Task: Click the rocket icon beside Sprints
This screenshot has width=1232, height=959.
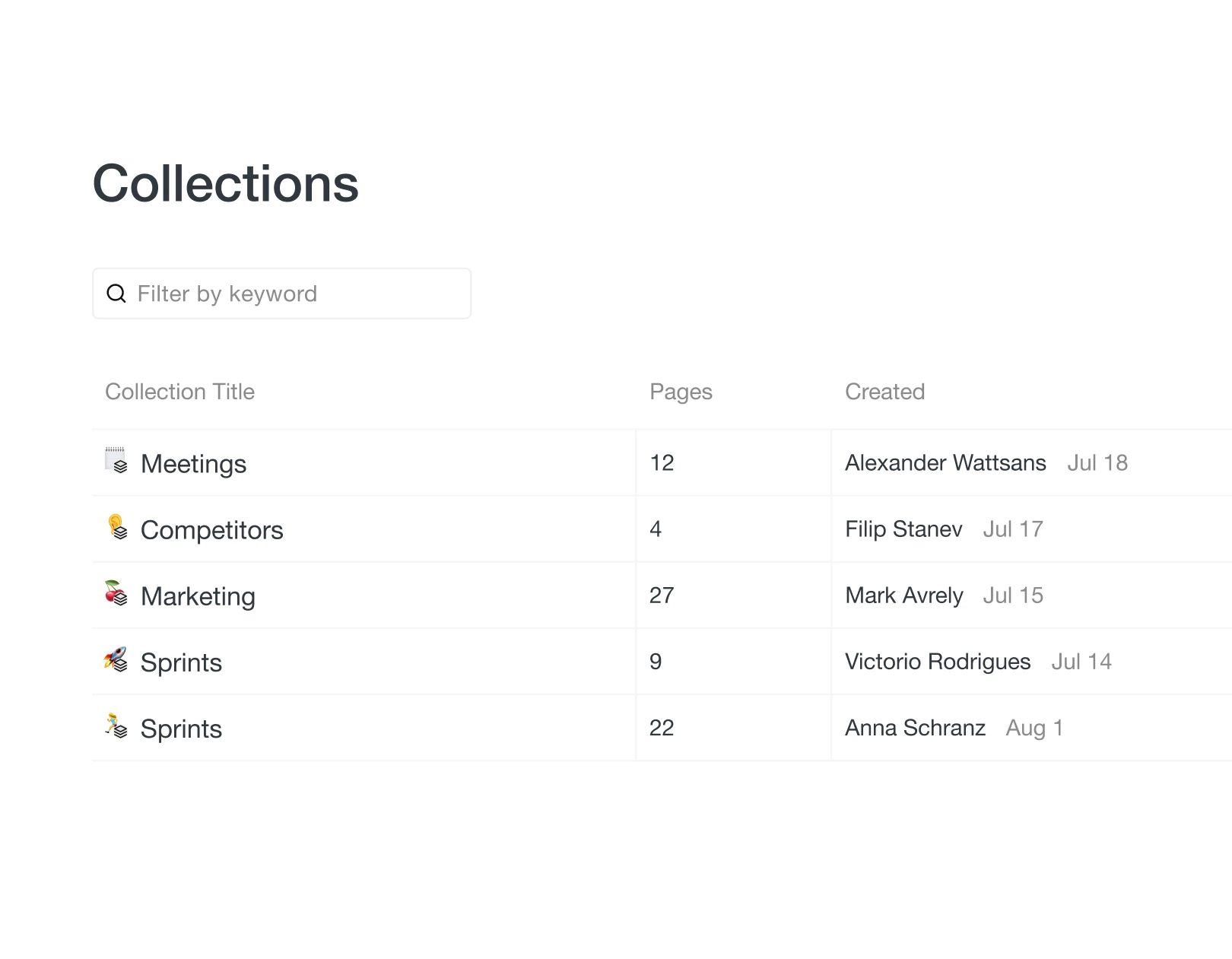Action: click(116, 659)
